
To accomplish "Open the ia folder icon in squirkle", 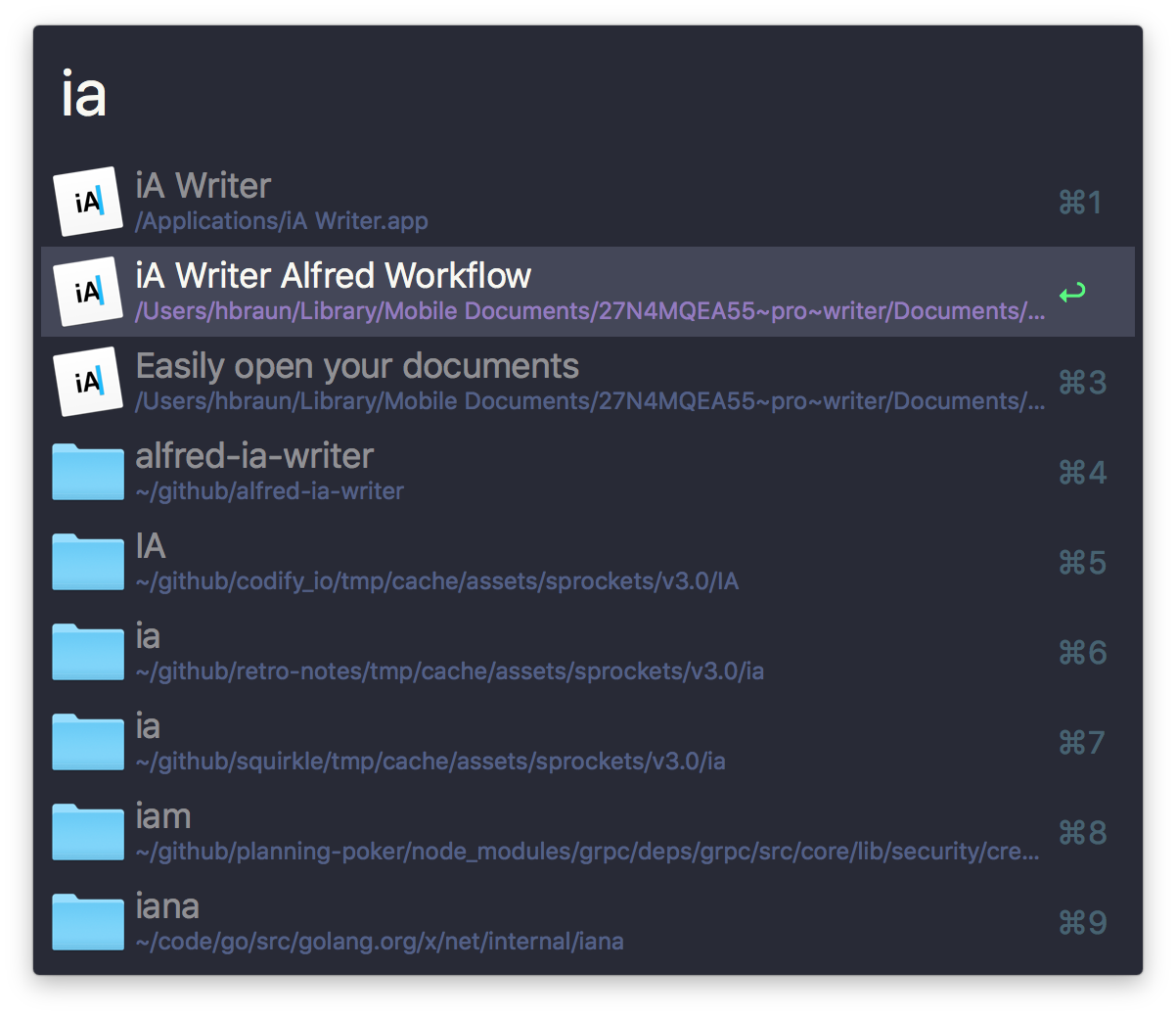I will [x=88, y=742].
